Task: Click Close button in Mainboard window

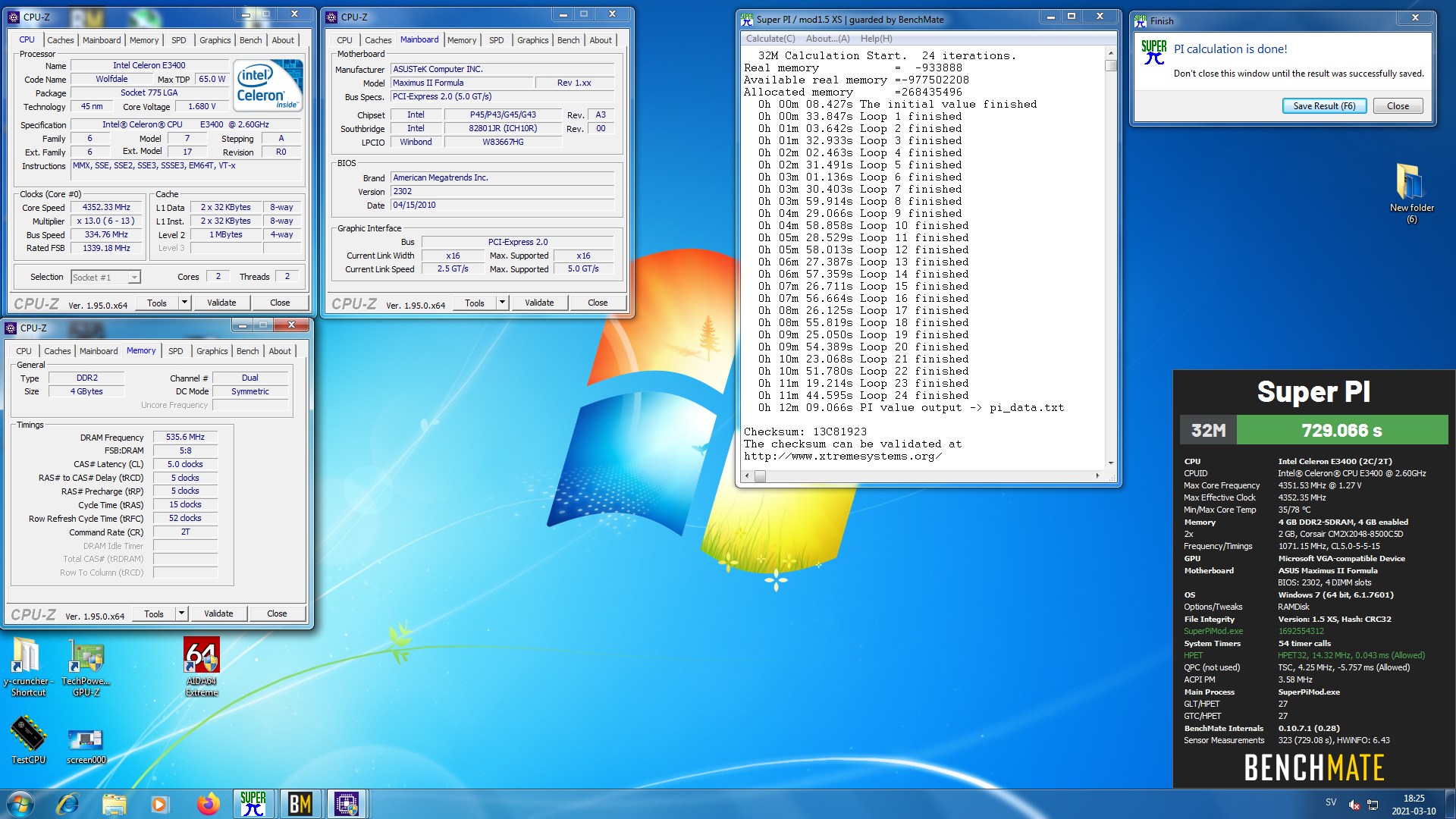Action: (598, 303)
